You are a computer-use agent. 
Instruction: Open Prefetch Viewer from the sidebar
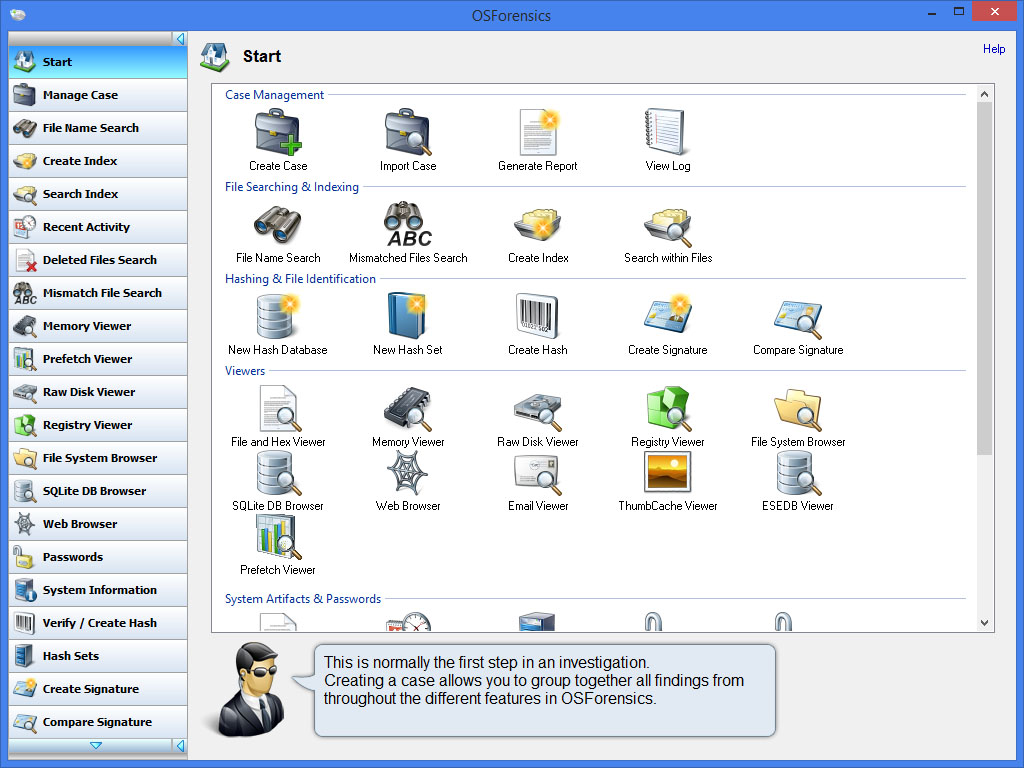[98, 359]
